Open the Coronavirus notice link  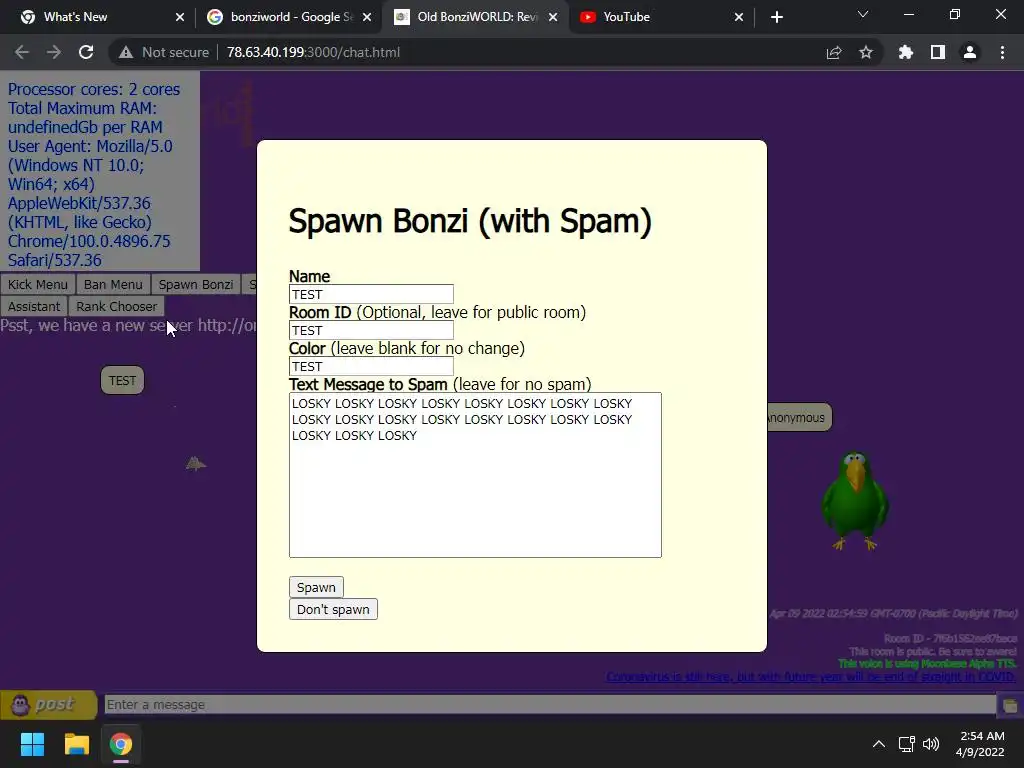click(810, 677)
